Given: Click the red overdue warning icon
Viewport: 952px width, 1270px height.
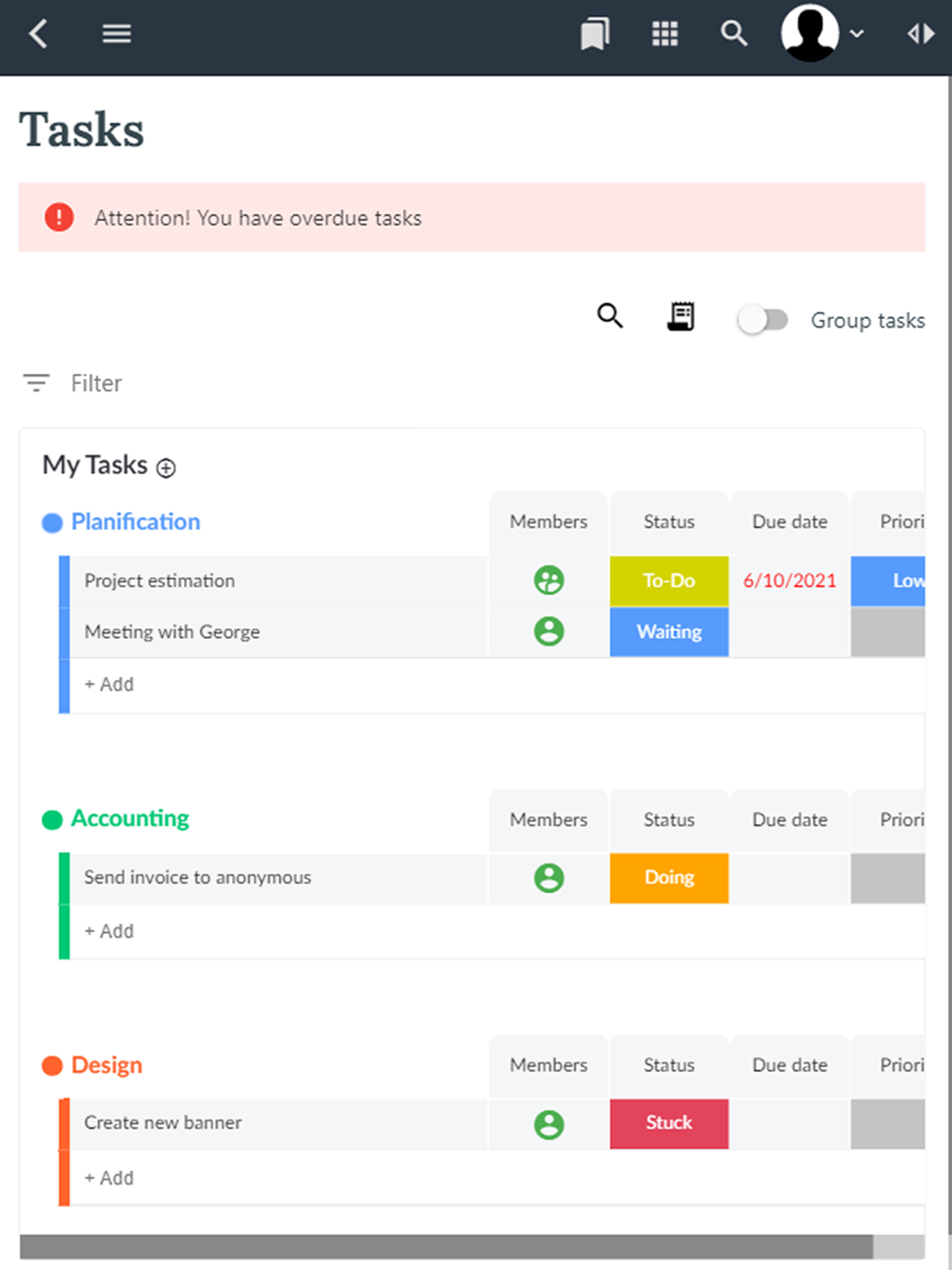Looking at the screenshot, I should [x=59, y=217].
